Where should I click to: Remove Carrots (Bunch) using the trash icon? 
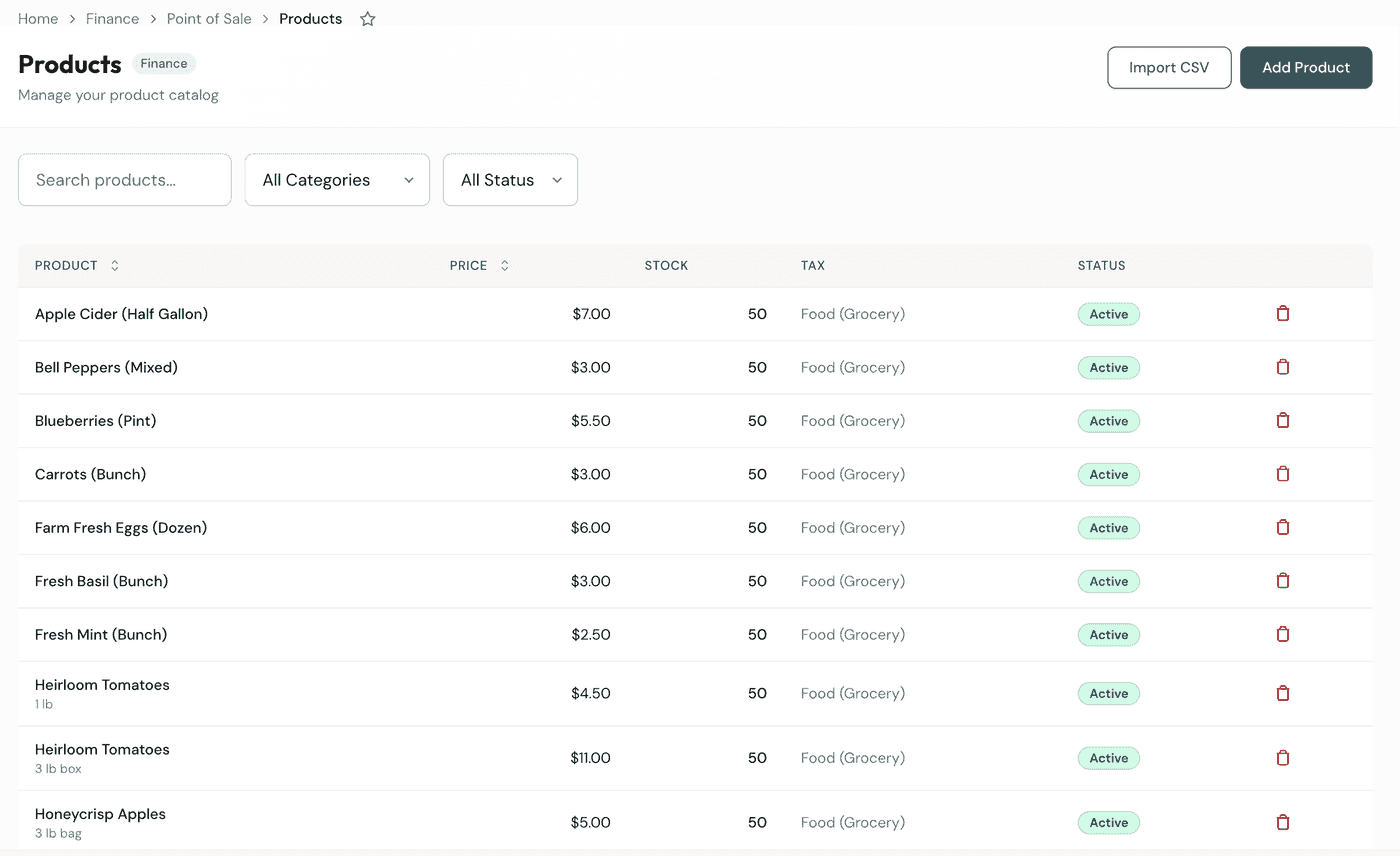(x=1283, y=474)
